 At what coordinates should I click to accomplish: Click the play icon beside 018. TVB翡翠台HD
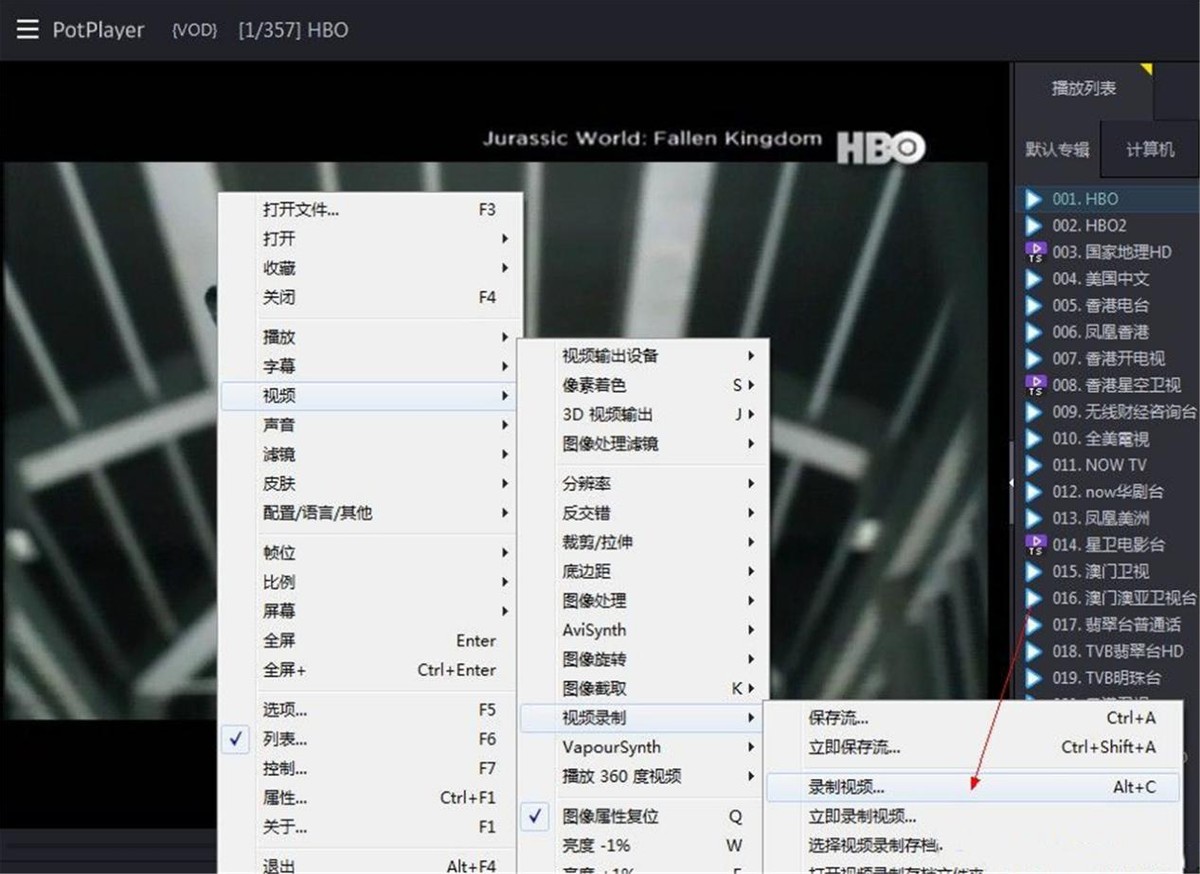[x=1034, y=651]
